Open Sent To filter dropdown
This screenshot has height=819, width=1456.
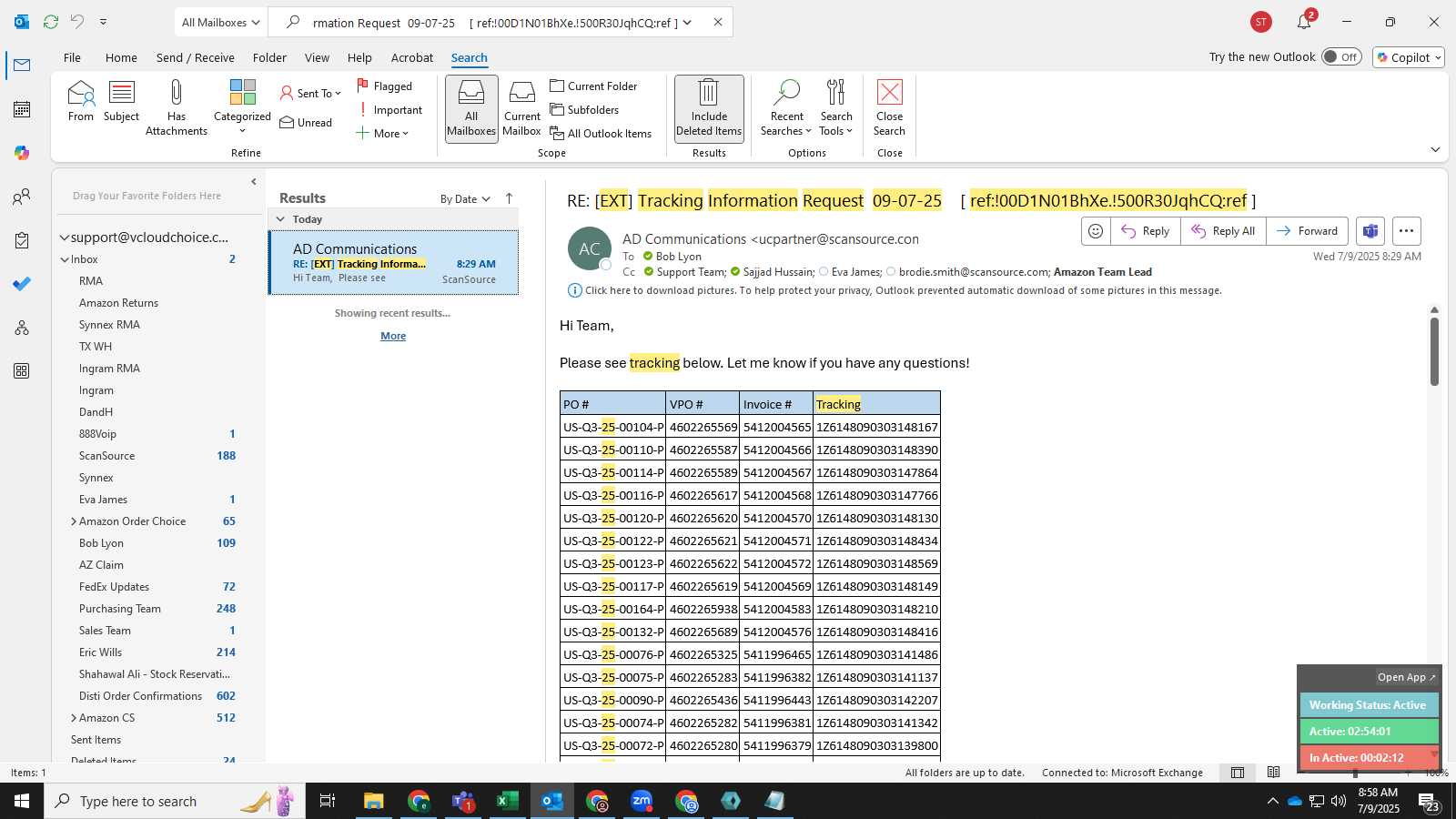click(310, 93)
